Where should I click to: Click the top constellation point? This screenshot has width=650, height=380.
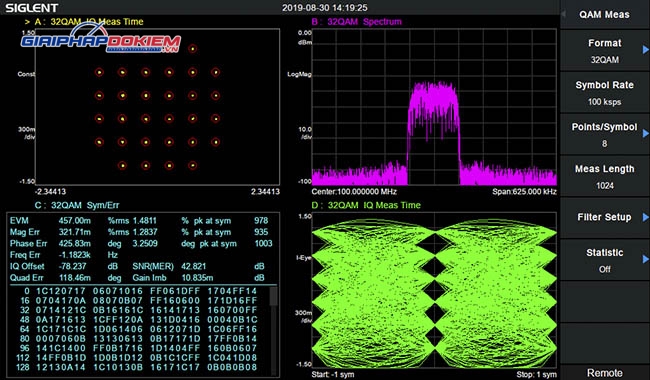click(x=192, y=49)
